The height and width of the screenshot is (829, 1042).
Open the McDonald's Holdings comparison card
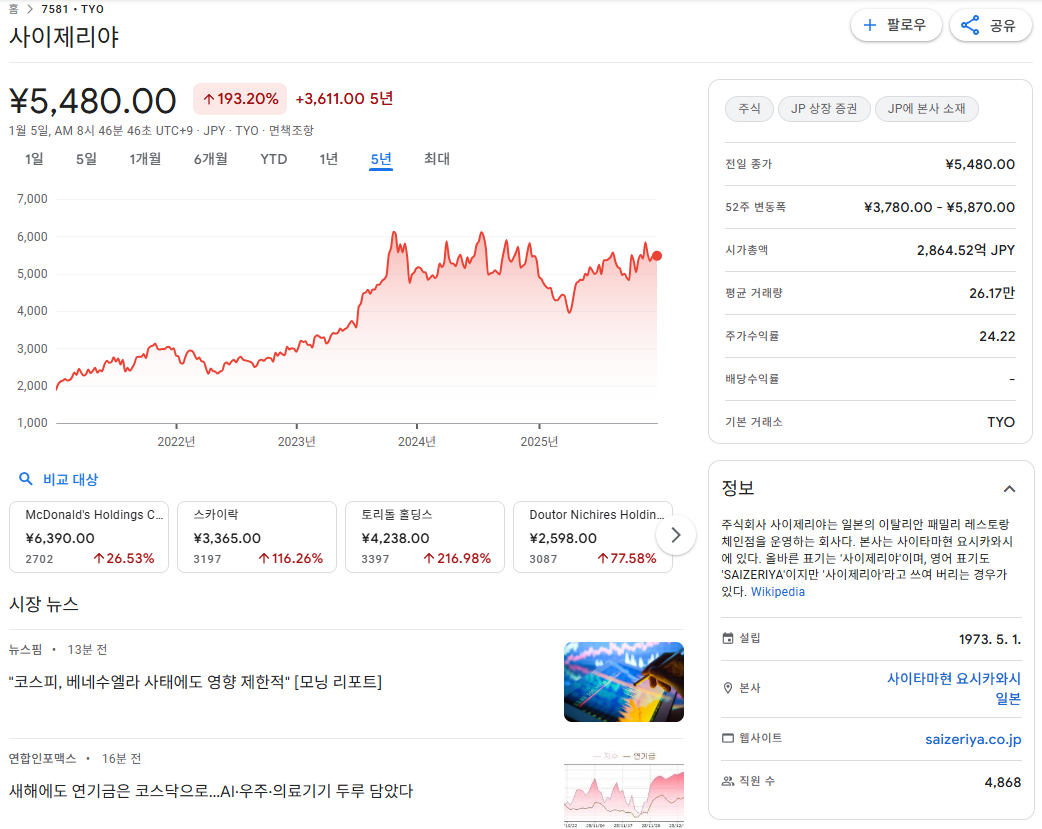point(89,536)
